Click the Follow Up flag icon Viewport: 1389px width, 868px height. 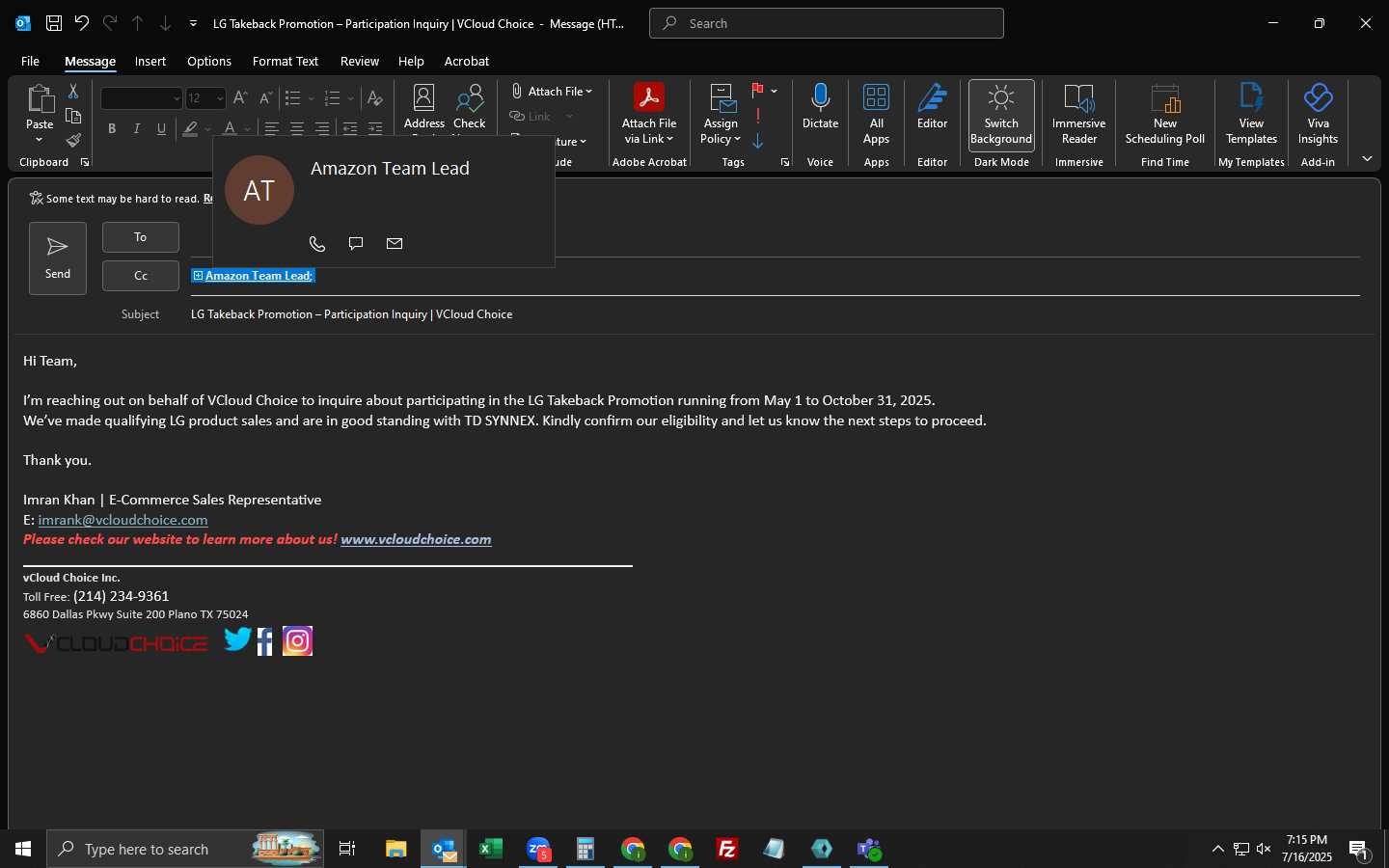[x=758, y=91]
